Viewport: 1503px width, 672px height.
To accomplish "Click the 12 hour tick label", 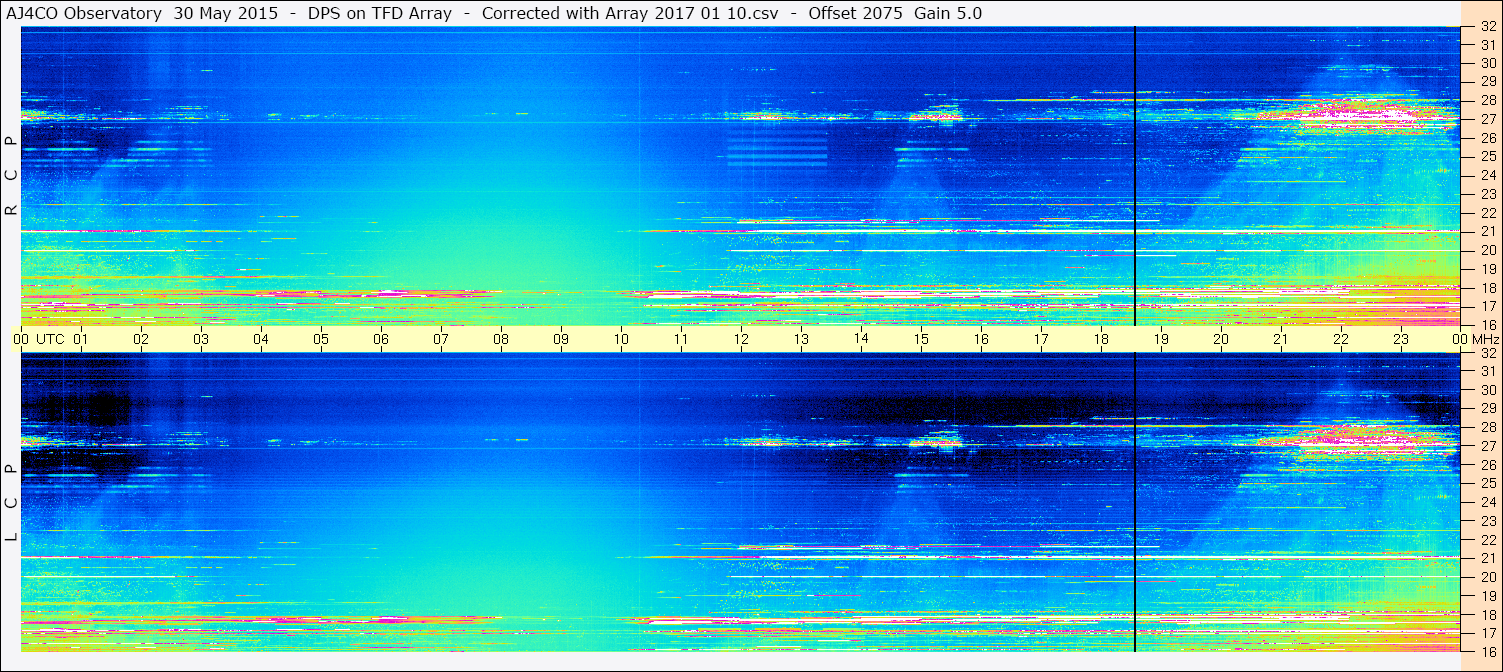I will coord(741,339).
